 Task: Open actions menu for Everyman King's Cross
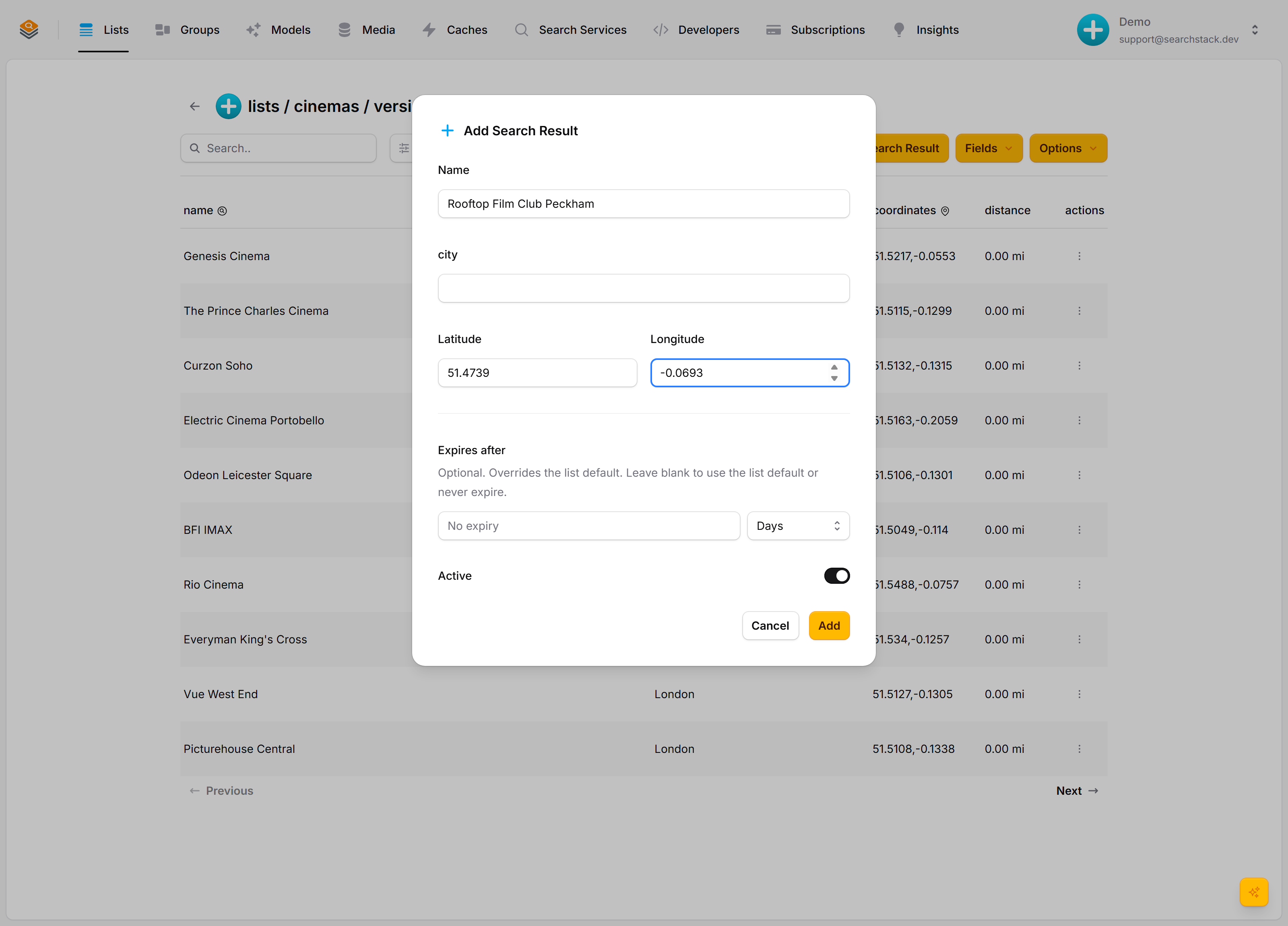click(1079, 639)
